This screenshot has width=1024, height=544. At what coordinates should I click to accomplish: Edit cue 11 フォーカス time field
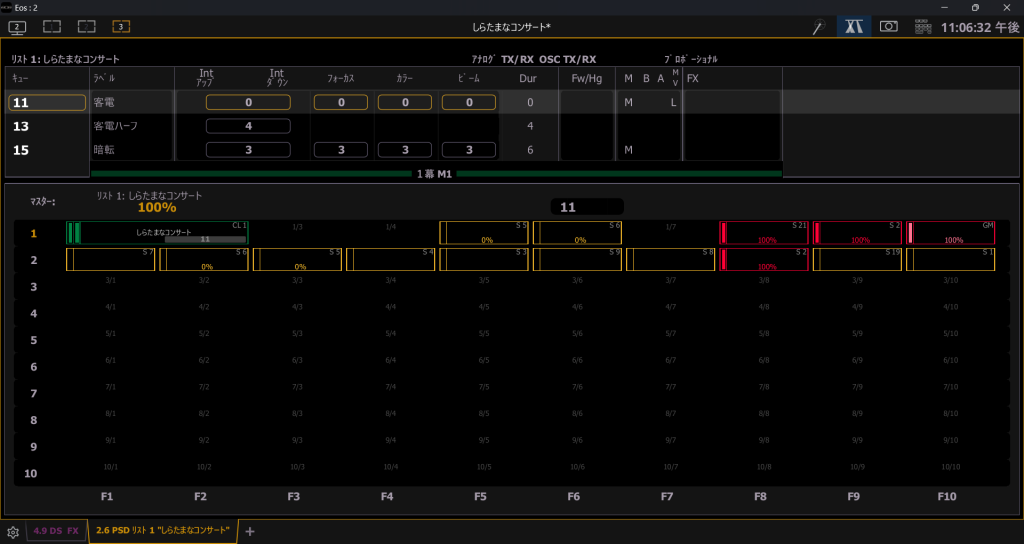(341, 103)
